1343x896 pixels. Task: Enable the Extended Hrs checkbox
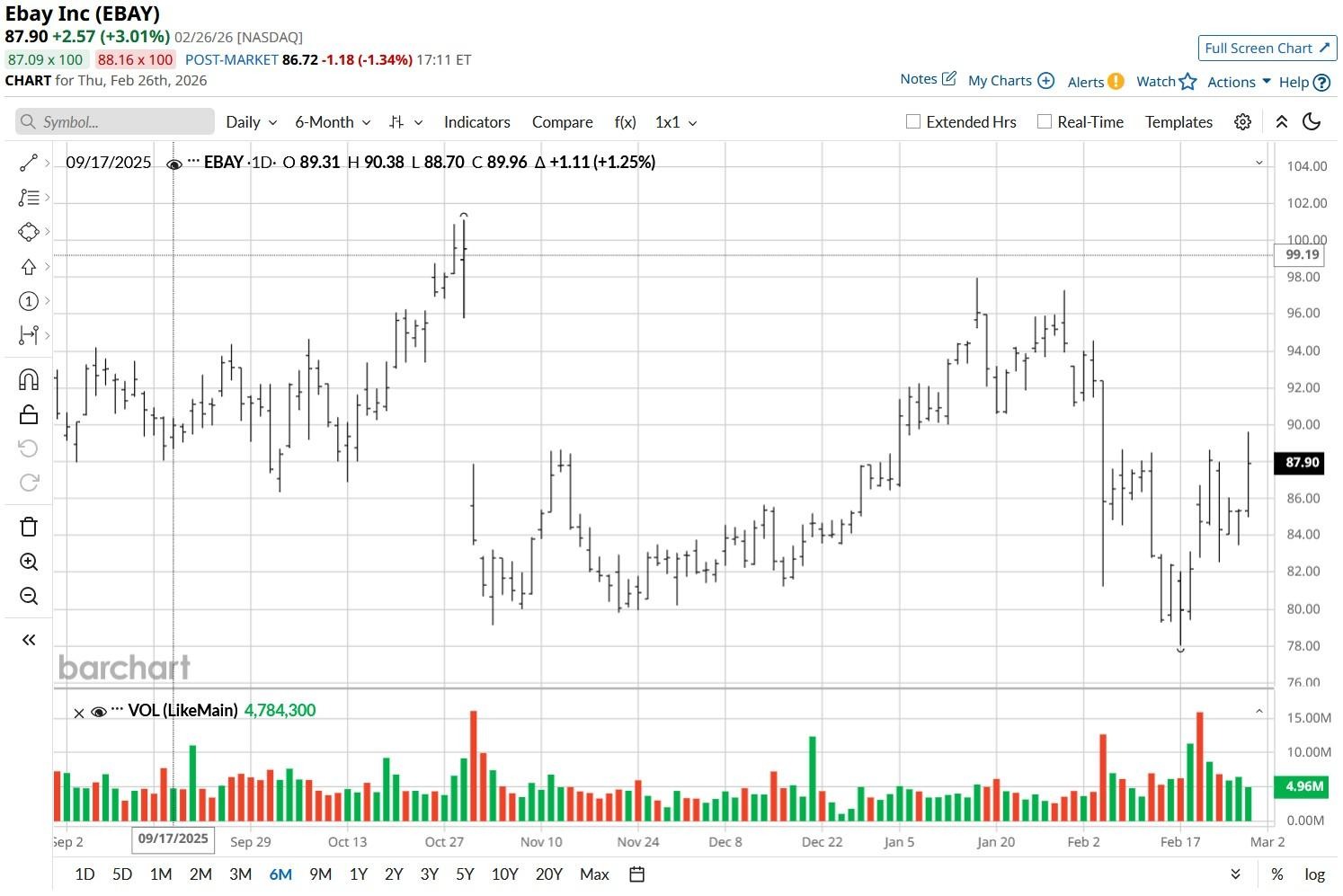(x=913, y=122)
